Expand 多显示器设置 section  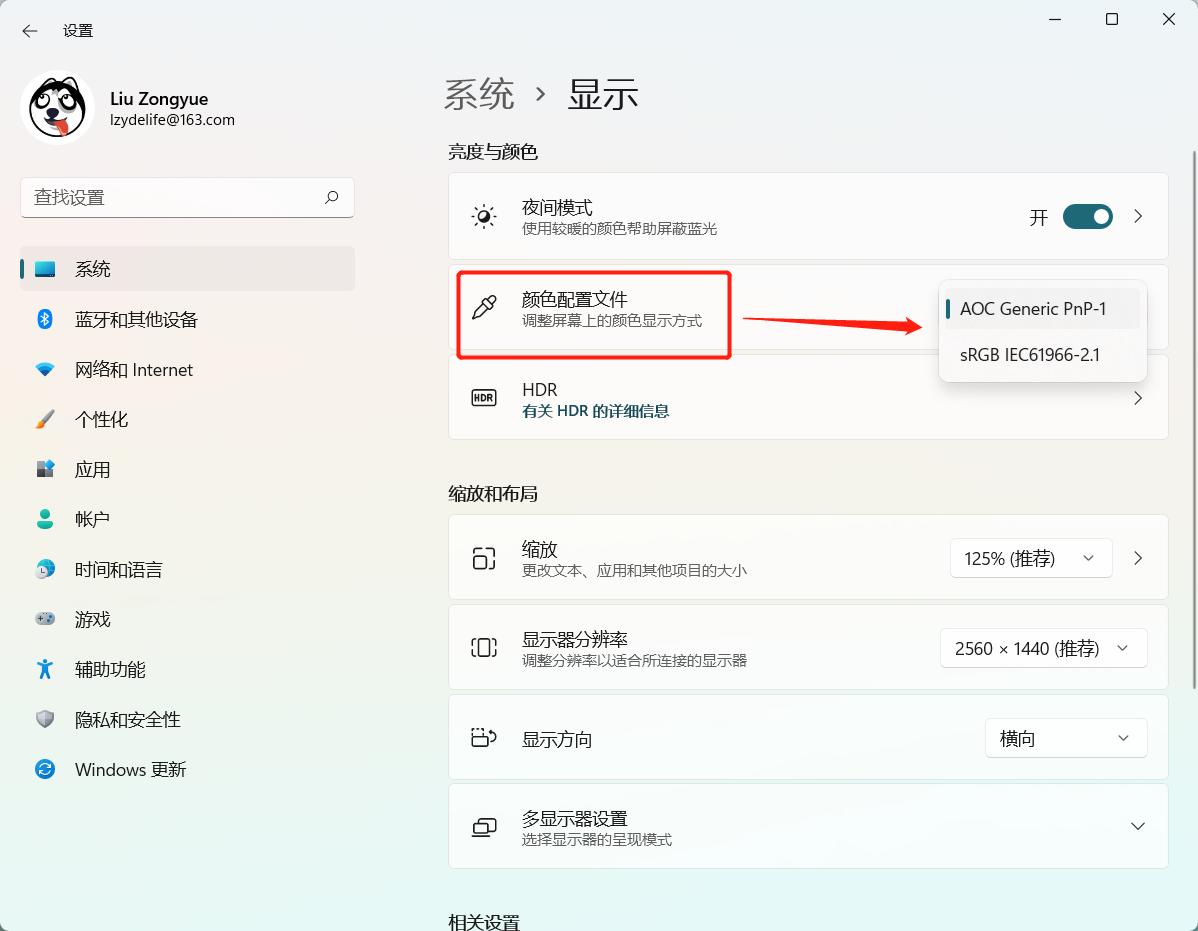pyautogui.click(x=1137, y=826)
